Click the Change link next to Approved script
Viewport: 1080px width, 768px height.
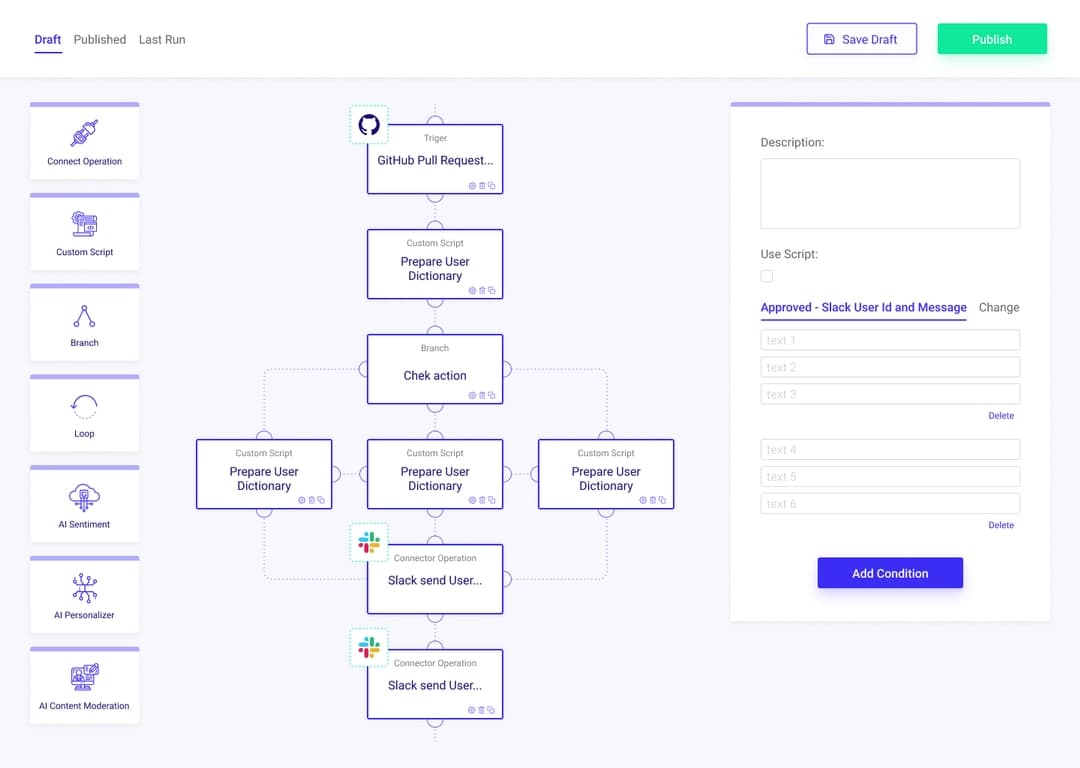[x=998, y=307]
